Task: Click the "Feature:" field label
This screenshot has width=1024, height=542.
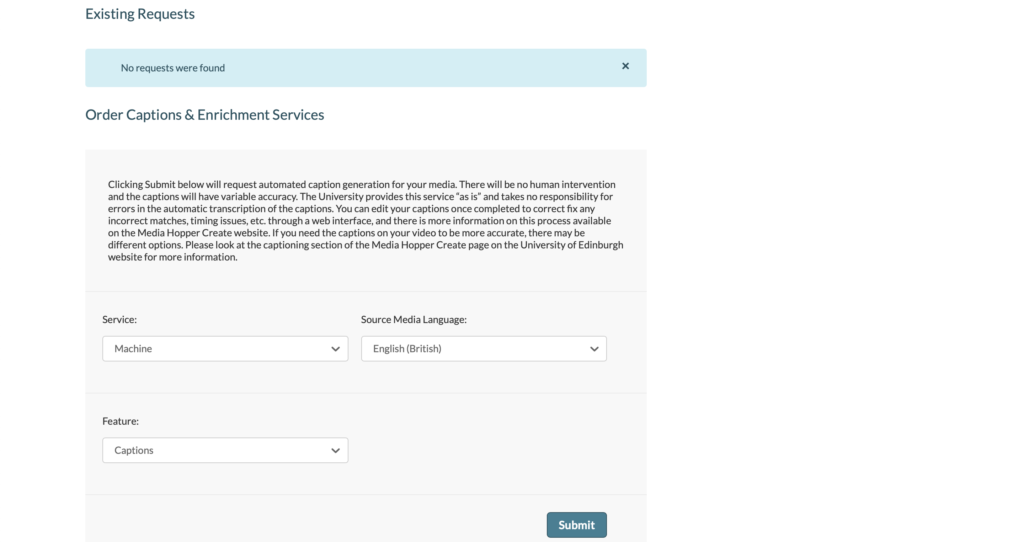Action: tap(120, 422)
